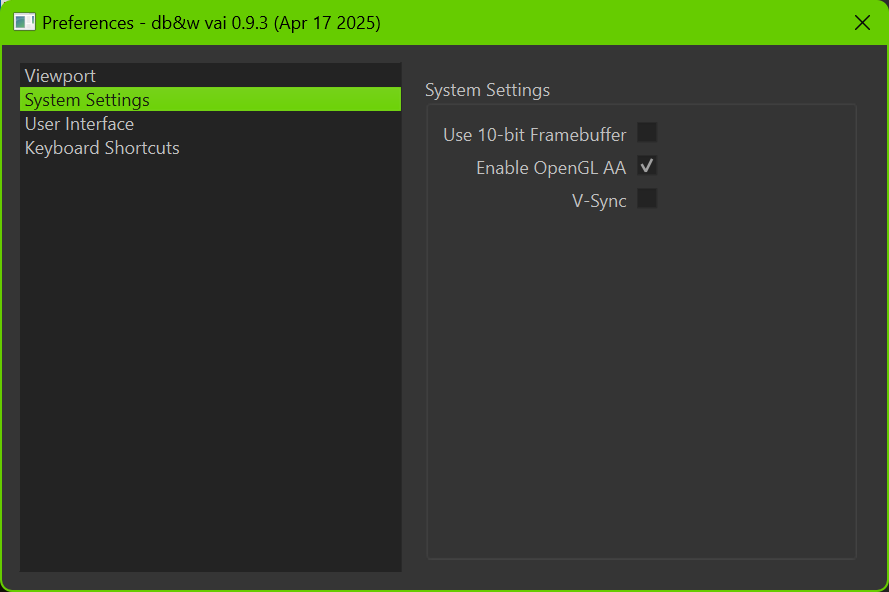889x592 pixels.
Task: Tick the Use 10-bit Framebuffer checkbox
Action: point(647,133)
